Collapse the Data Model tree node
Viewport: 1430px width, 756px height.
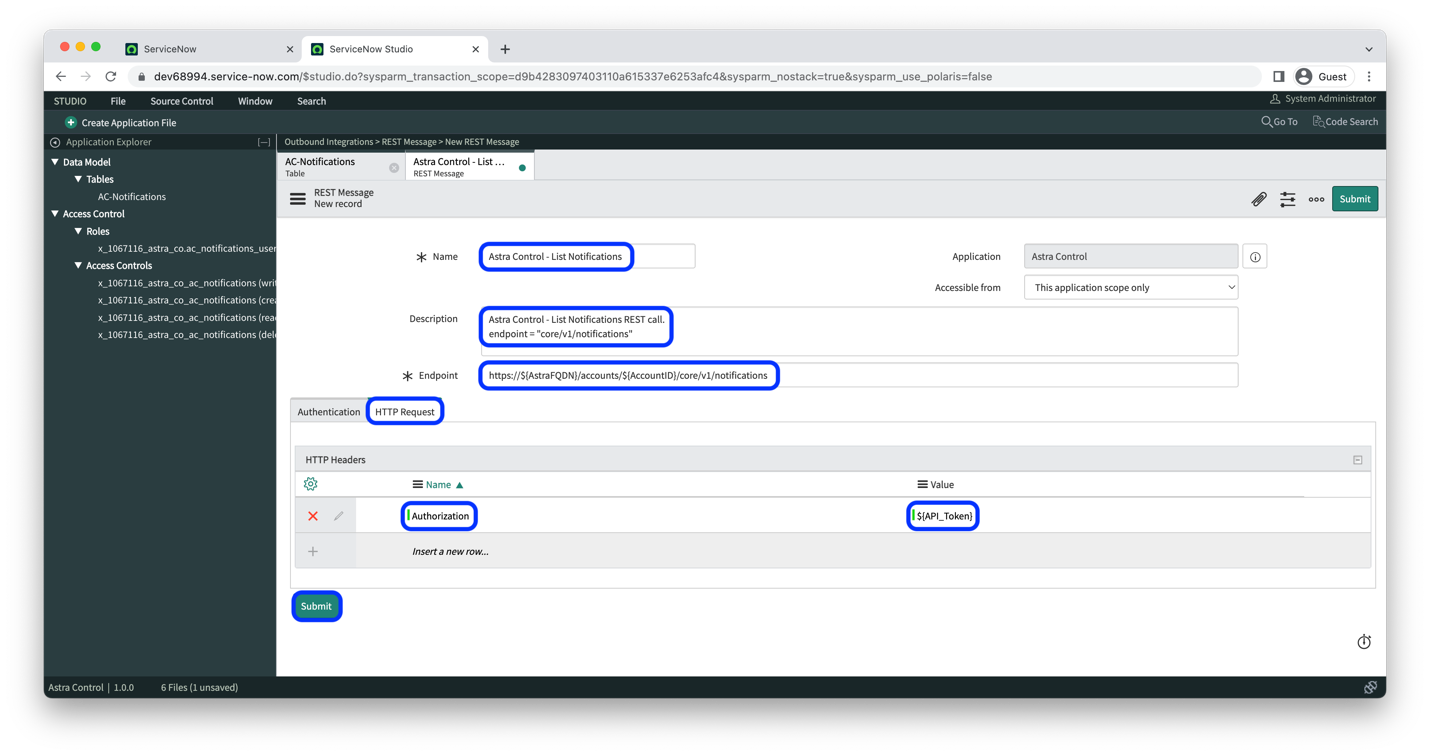(55, 162)
